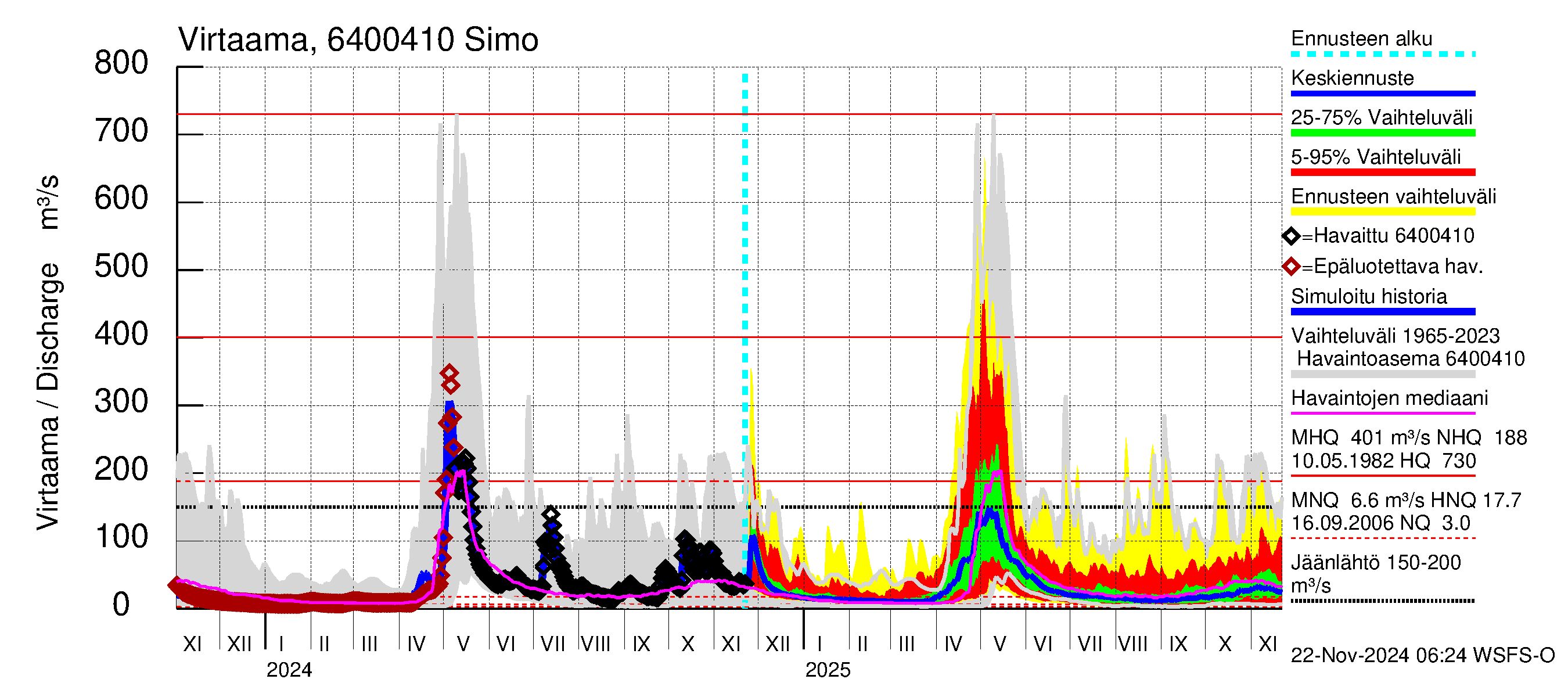
Task: Click the 'Keskiennuste' legend label
Action: [1352, 78]
